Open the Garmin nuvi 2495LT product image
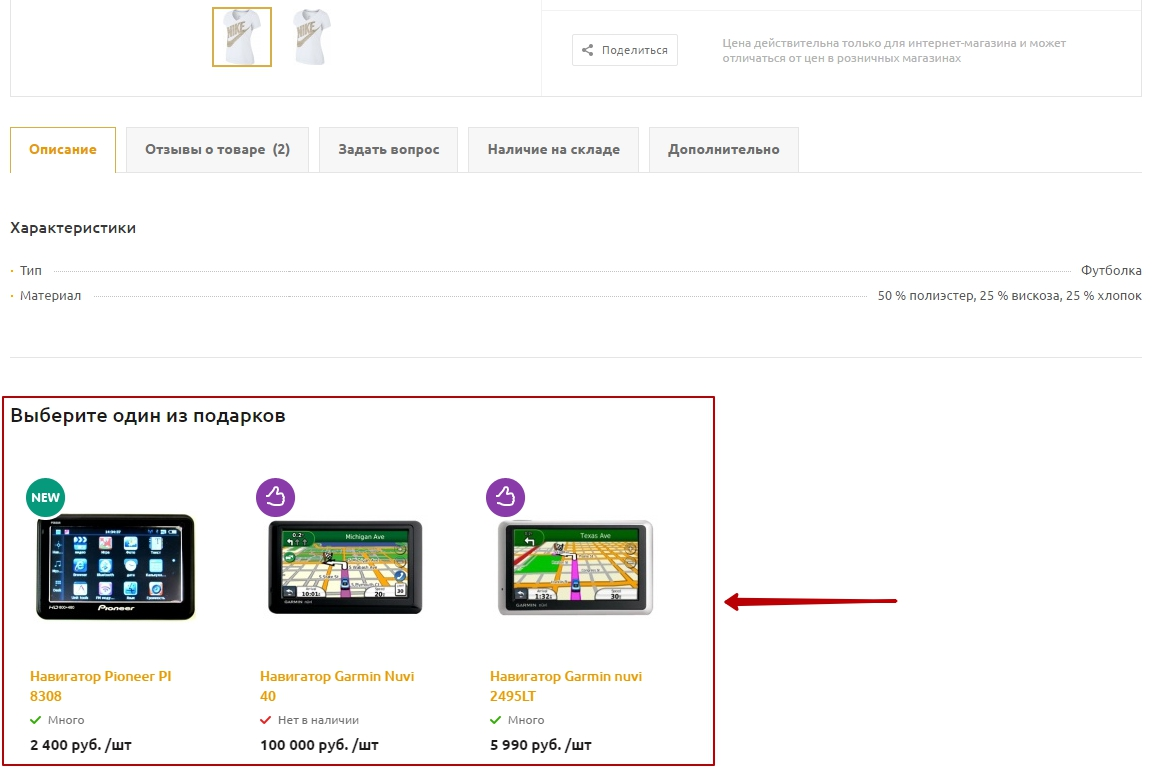The width and height of the screenshot is (1152, 772). point(575,567)
